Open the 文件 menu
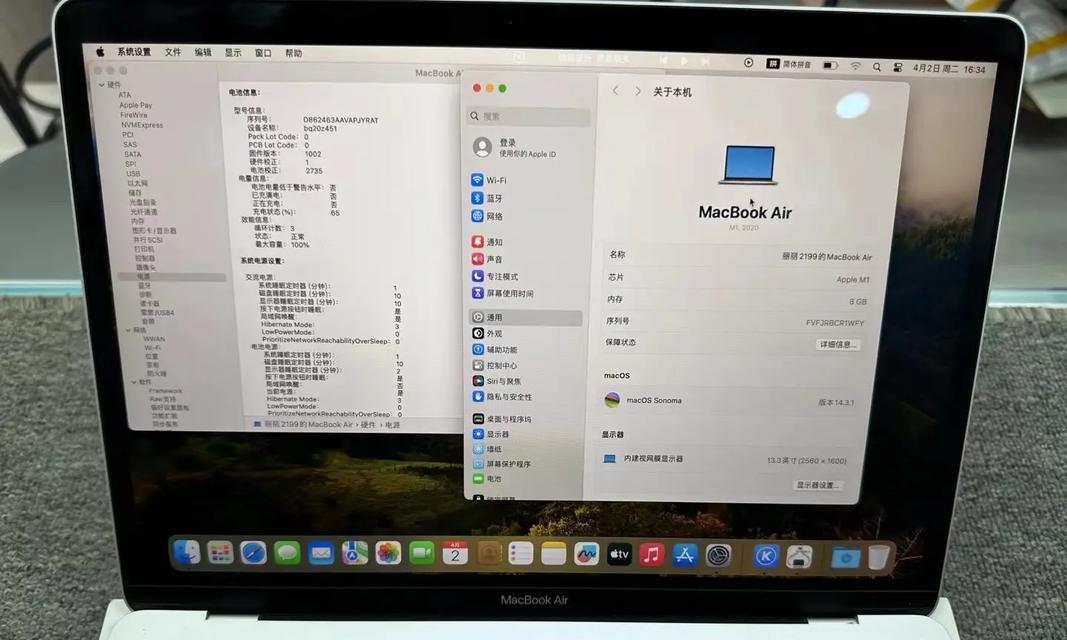 click(173, 52)
